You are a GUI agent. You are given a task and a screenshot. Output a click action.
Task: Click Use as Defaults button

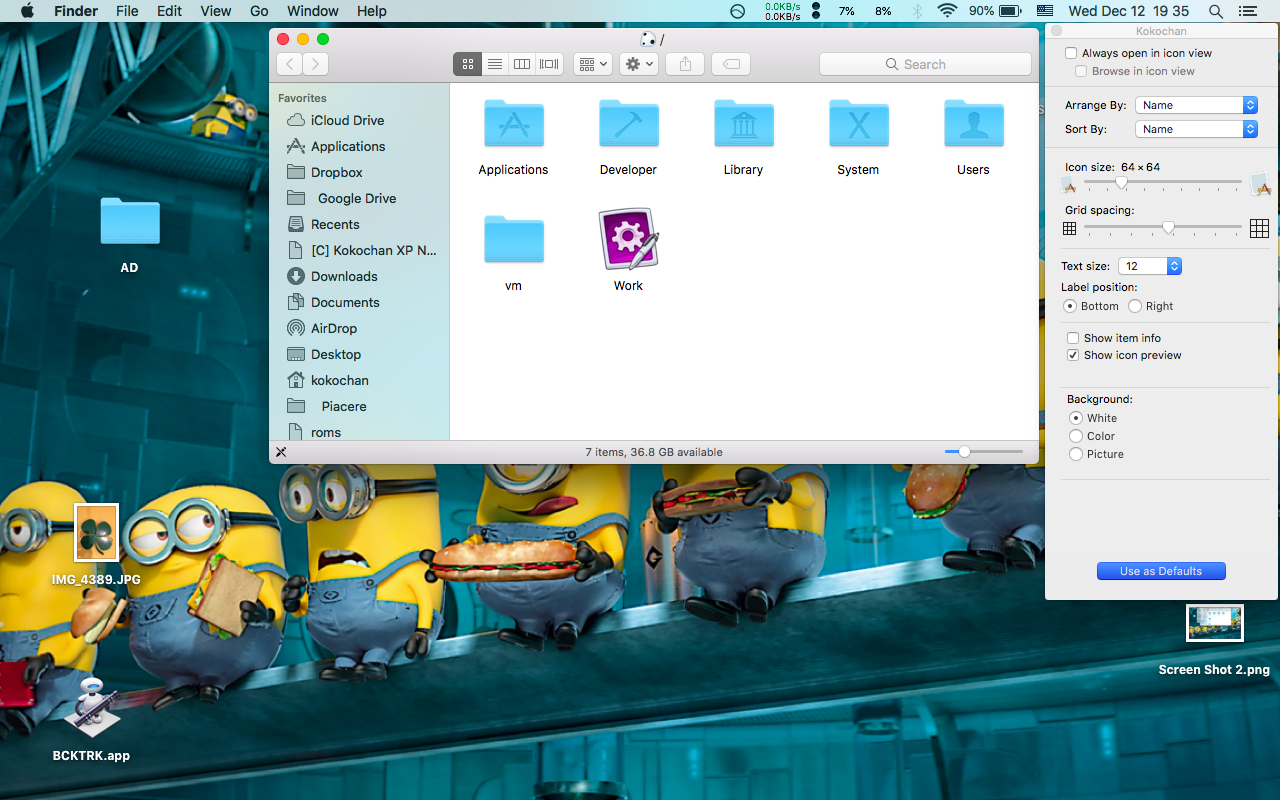coord(1161,571)
